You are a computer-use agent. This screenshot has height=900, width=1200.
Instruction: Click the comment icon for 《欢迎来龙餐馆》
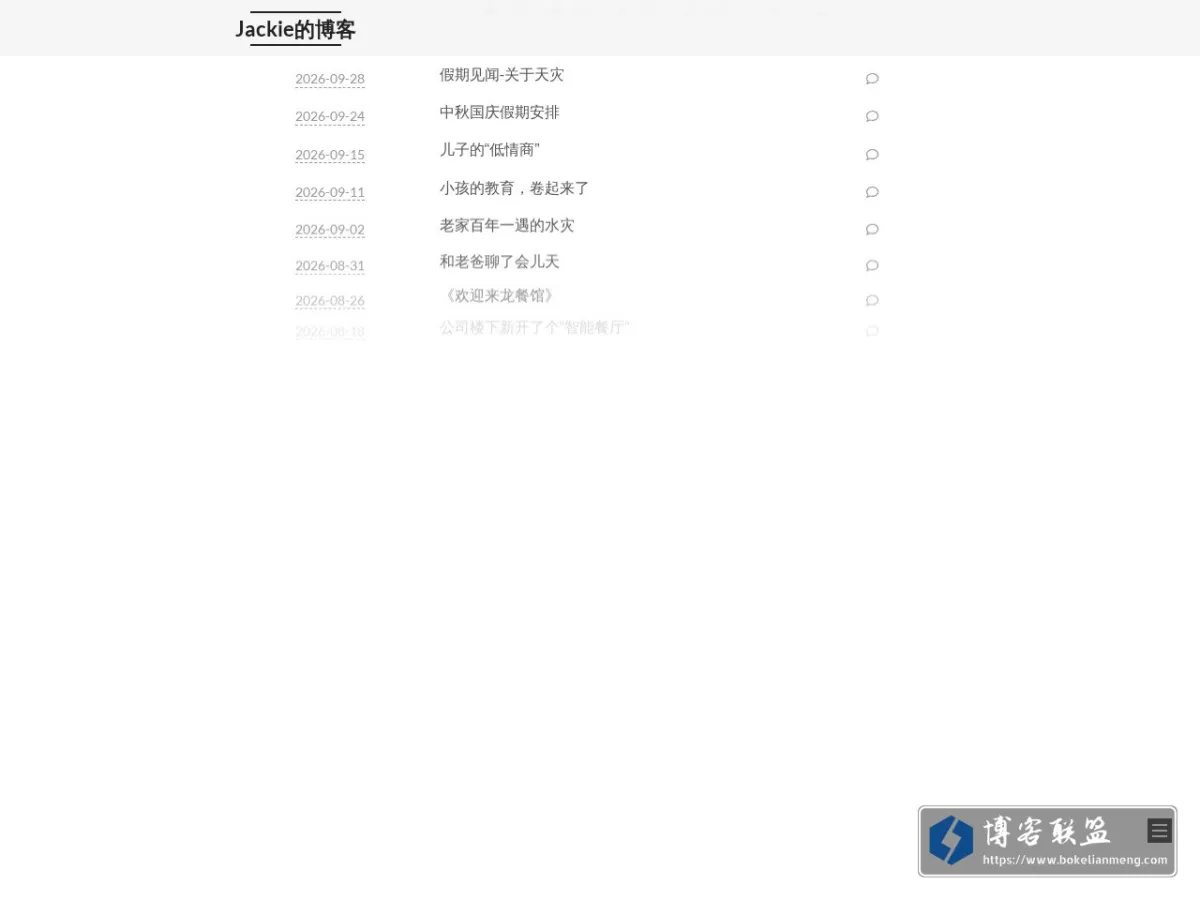tap(872, 300)
